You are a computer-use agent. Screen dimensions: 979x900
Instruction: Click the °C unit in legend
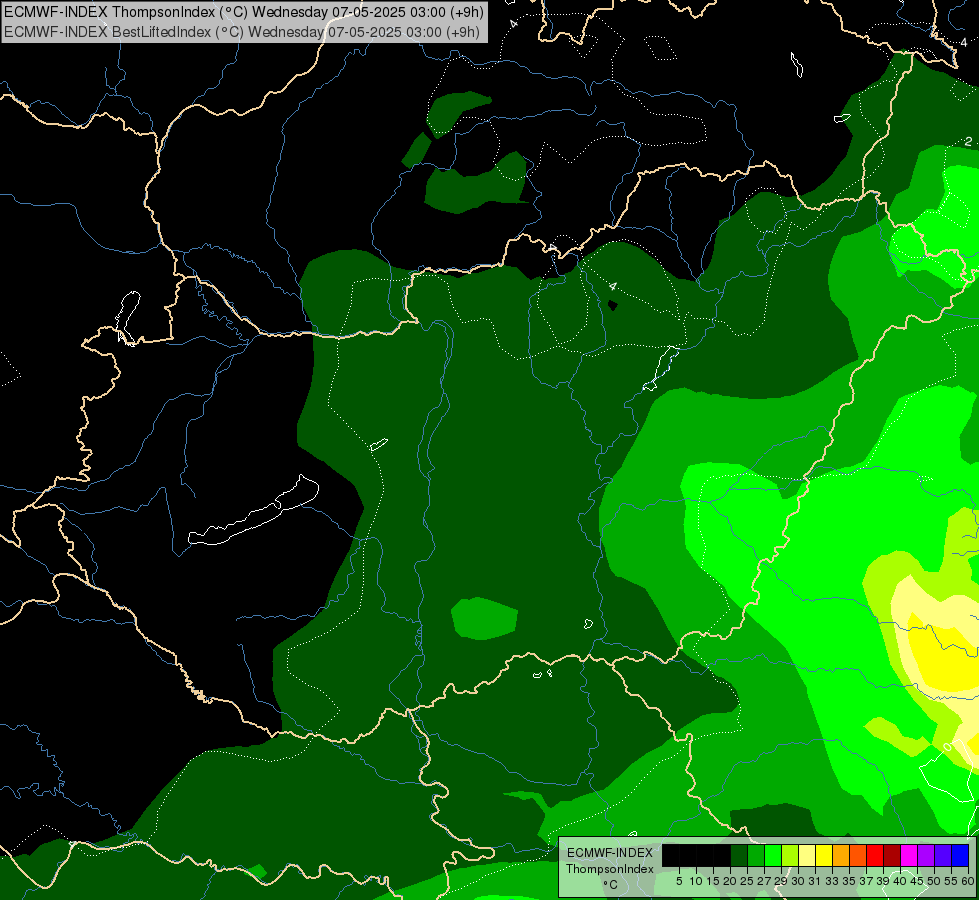(x=610, y=884)
